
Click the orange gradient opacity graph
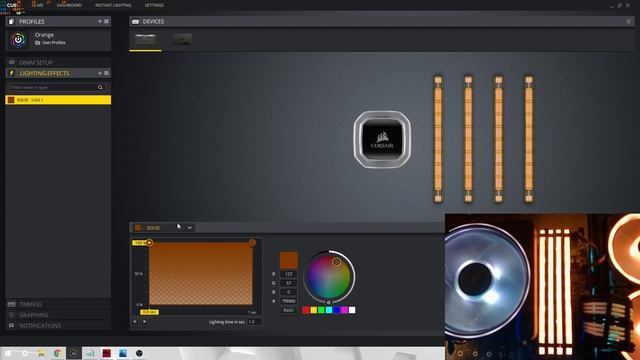click(201, 274)
